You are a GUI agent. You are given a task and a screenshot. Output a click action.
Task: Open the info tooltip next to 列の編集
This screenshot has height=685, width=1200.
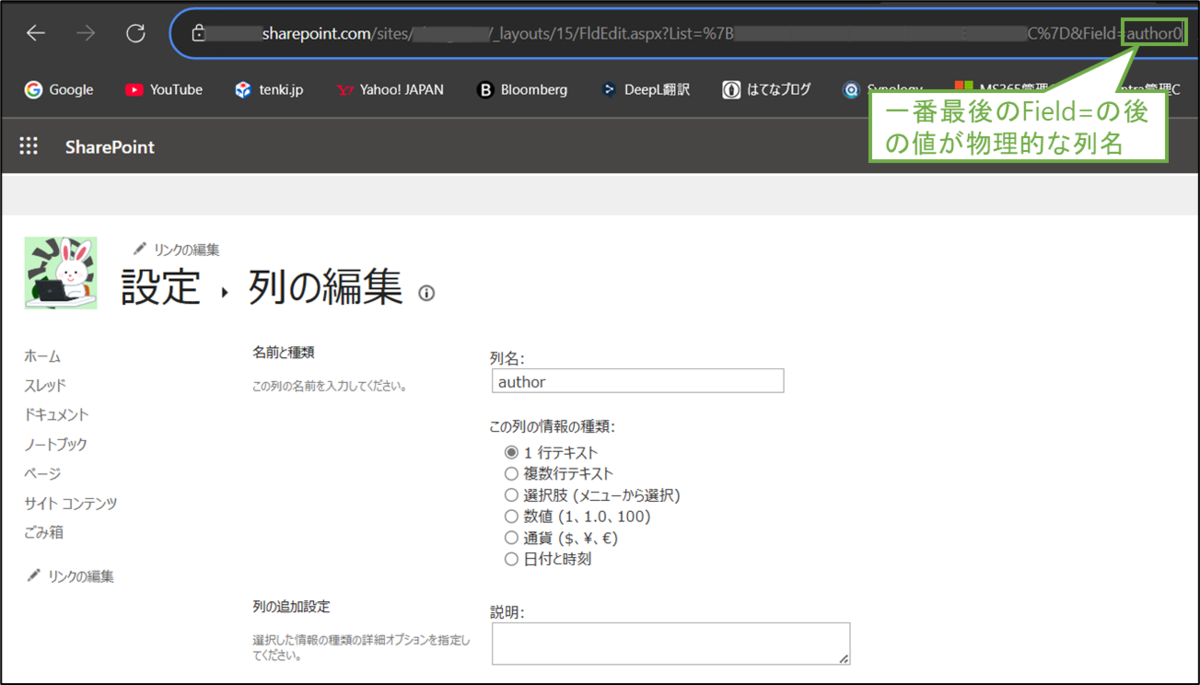coord(426,294)
